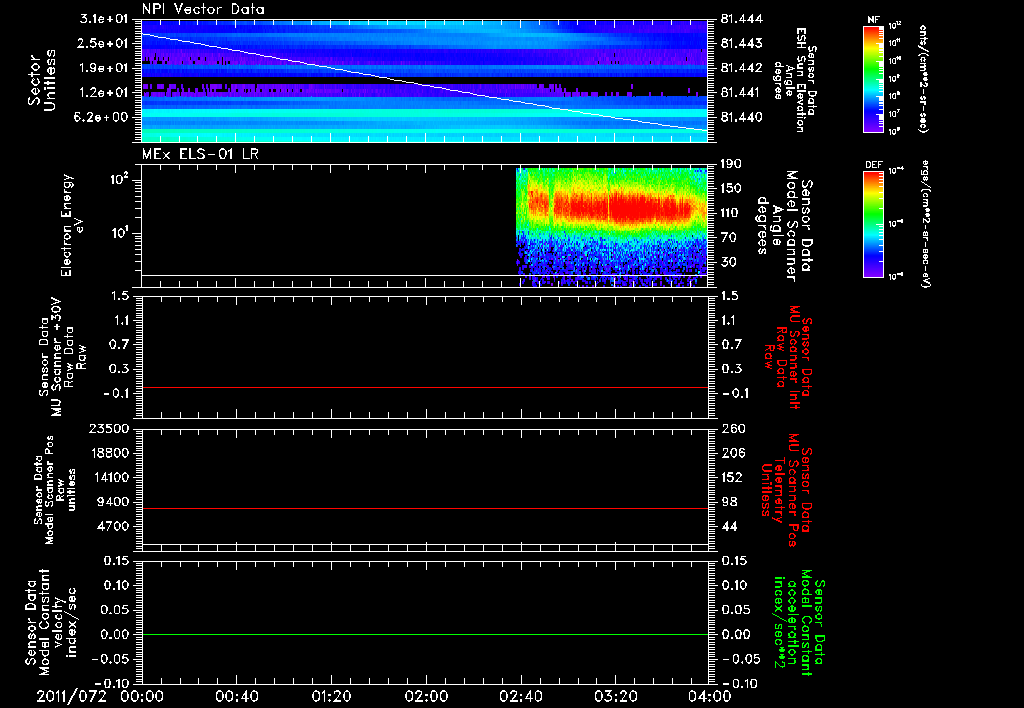Click the ESH Sun Elevation Angle axis label

pos(800,80)
